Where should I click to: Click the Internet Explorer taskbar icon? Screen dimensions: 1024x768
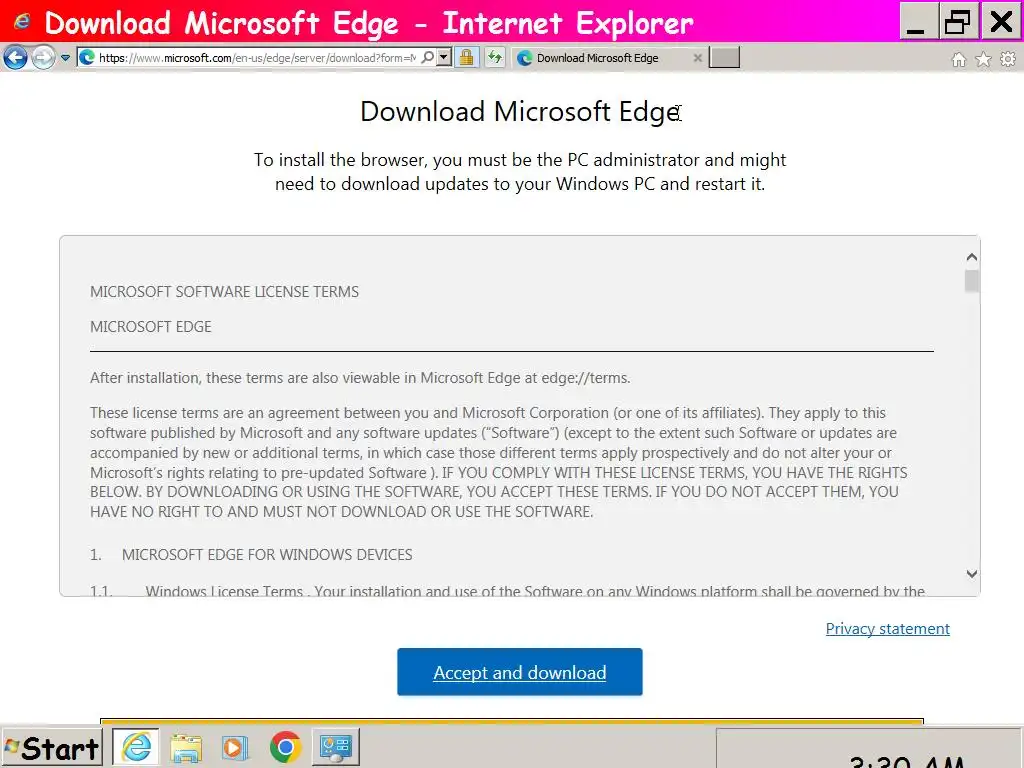click(x=136, y=747)
